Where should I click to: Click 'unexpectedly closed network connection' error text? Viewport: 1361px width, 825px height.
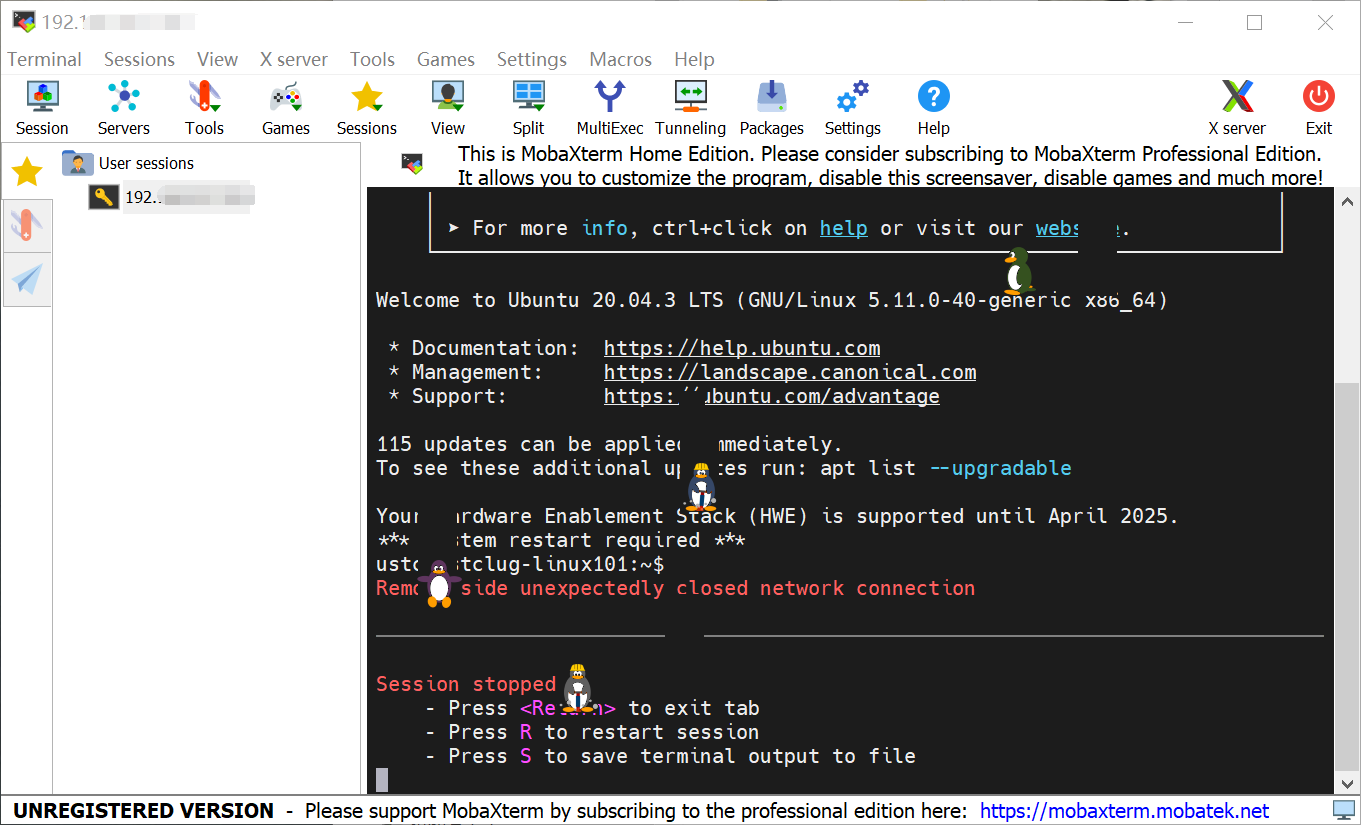747,588
